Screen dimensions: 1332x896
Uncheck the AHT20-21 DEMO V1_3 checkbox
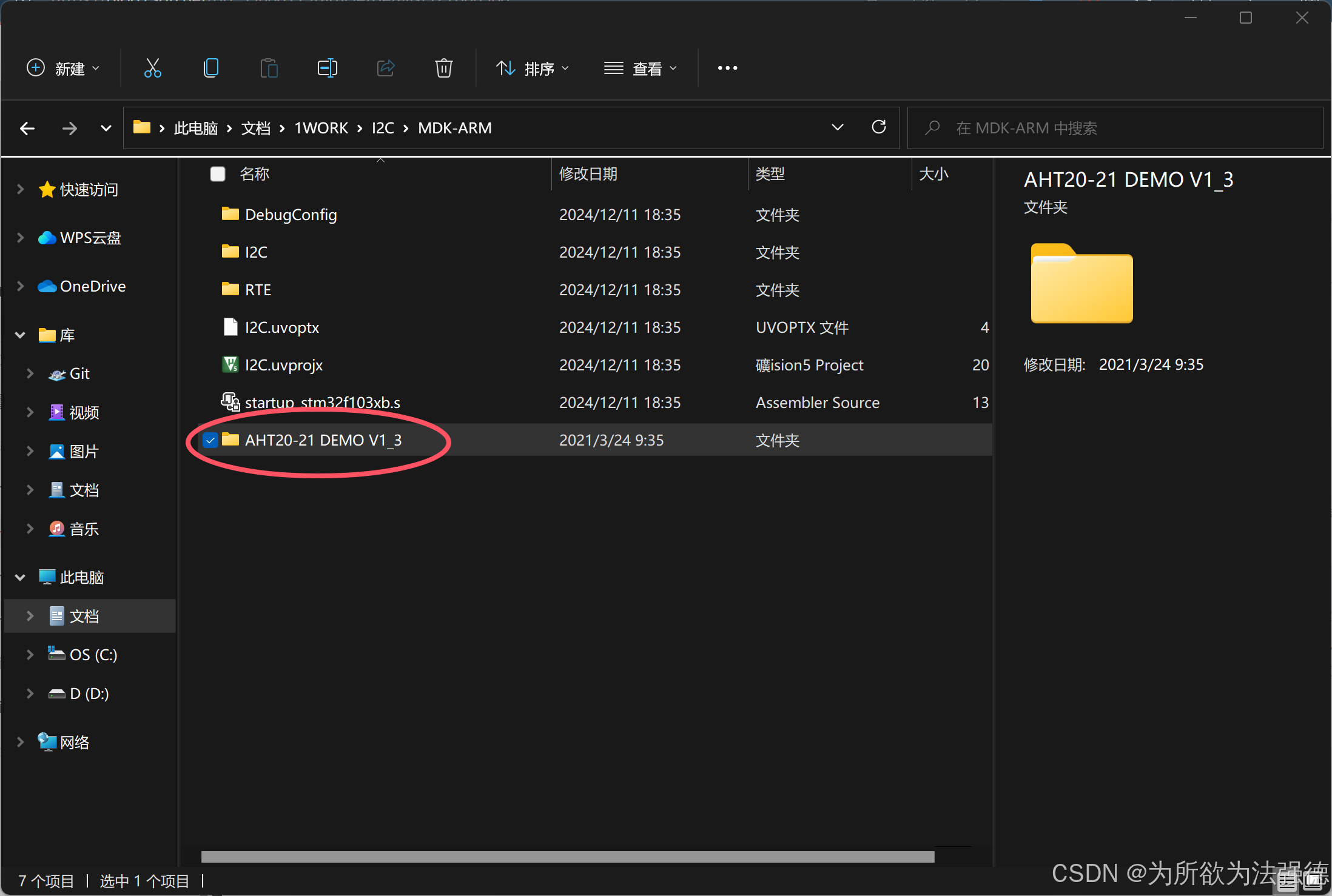pos(210,440)
